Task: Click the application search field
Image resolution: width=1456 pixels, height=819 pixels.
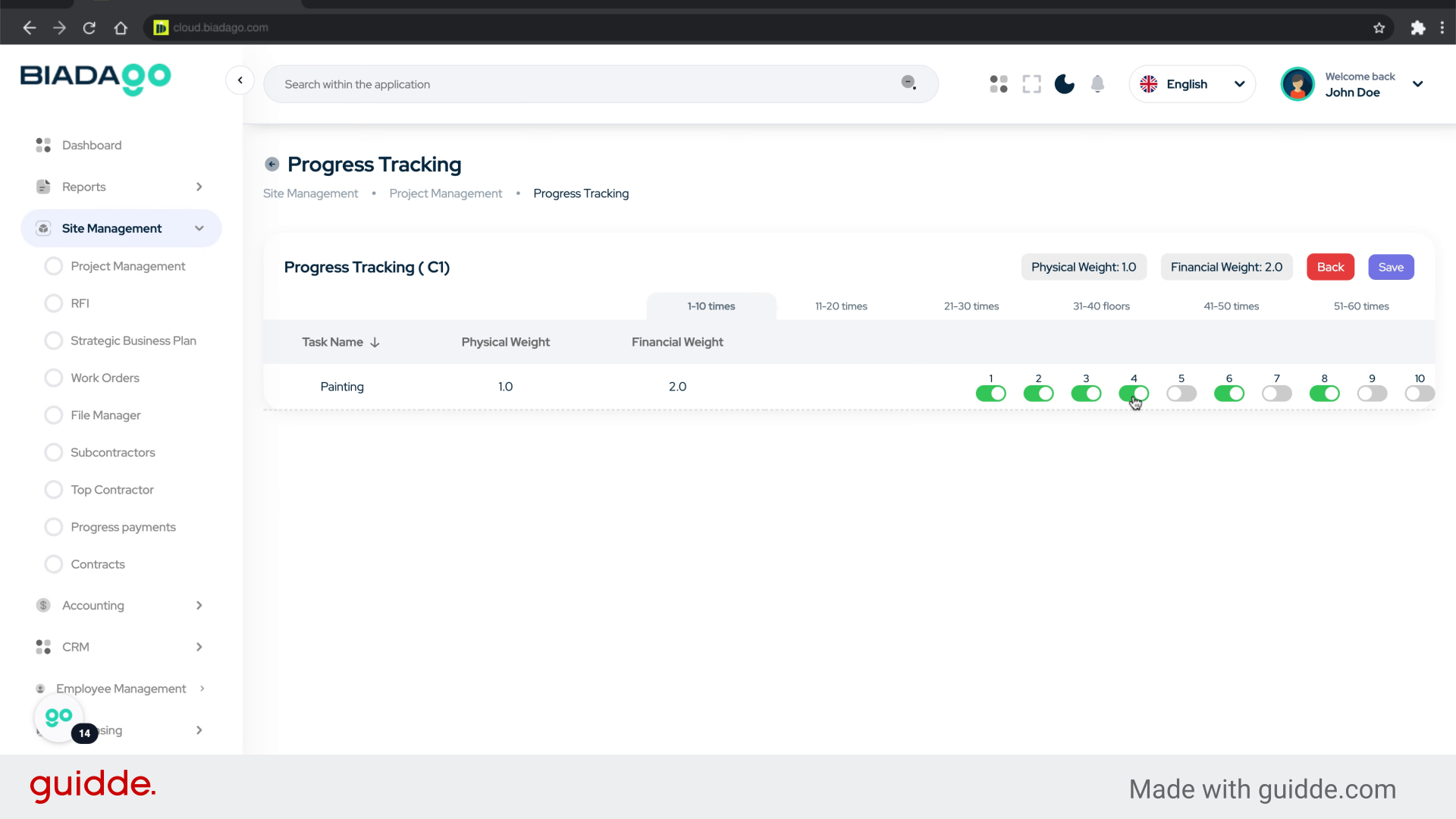Action: tap(584, 84)
